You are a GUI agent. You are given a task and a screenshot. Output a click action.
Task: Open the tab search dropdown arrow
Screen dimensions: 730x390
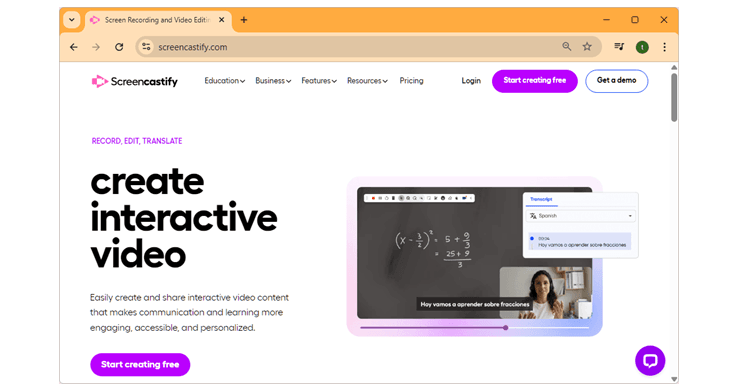(x=72, y=20)
